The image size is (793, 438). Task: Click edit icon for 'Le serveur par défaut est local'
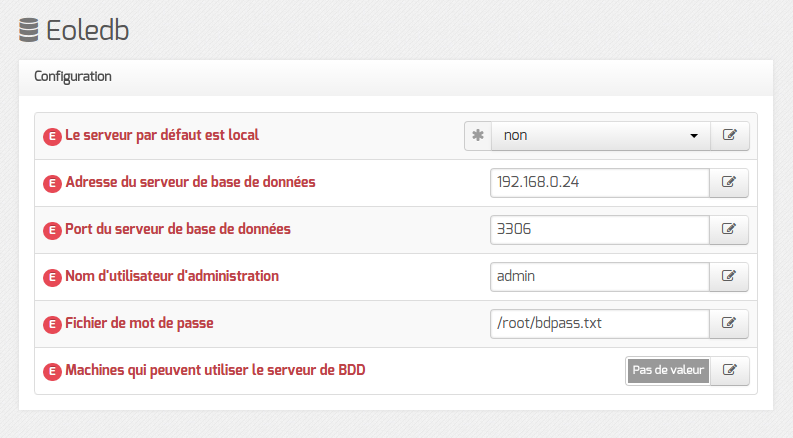(729, 136)
